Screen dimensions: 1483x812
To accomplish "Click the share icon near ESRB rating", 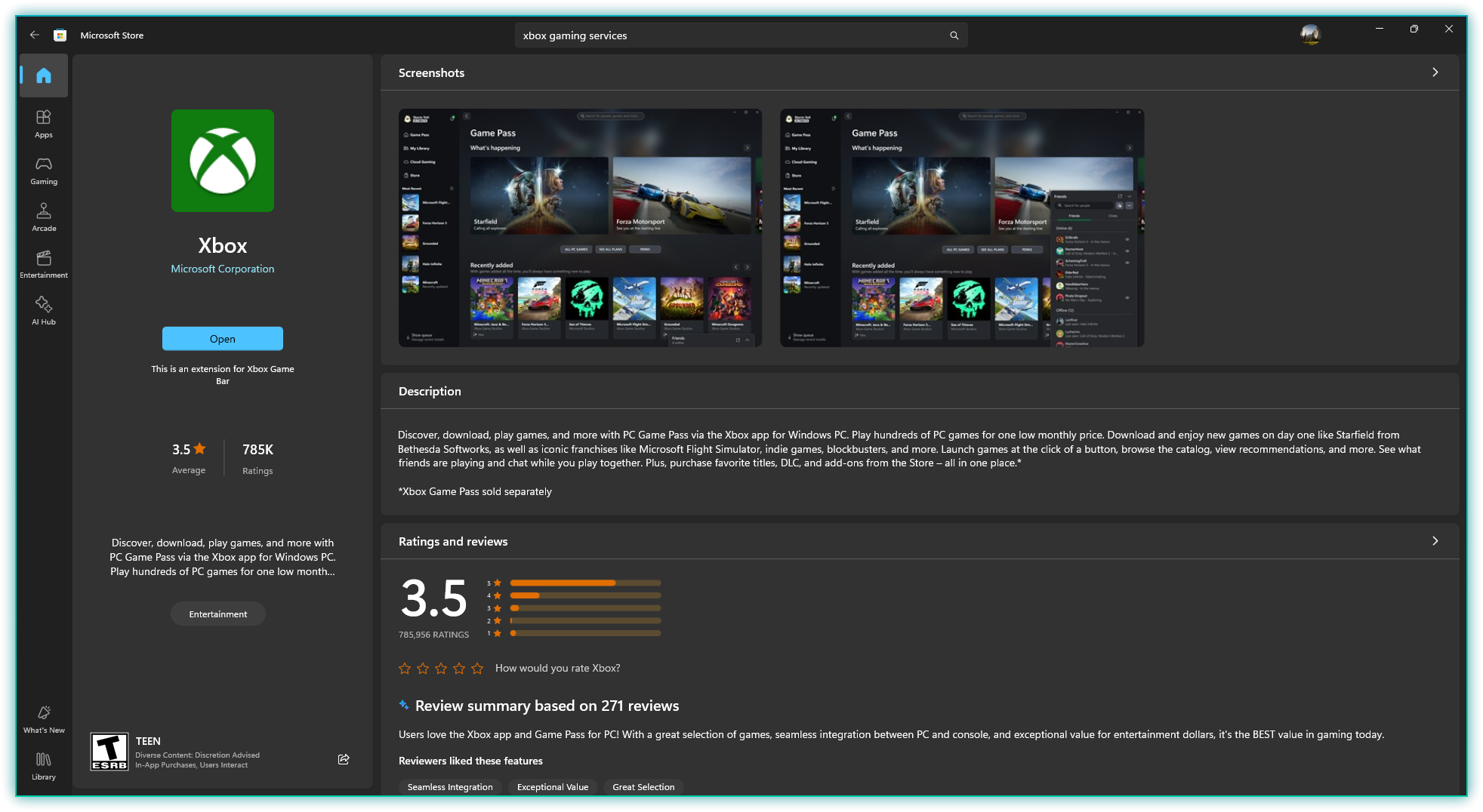I will [344, 759].
